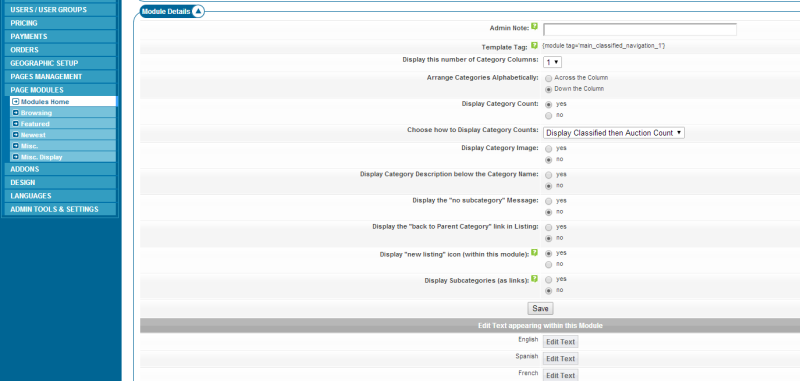Screen dimensions: 800x381
Task: Open the Browsing modules submenu
Action: click(63, 113)
